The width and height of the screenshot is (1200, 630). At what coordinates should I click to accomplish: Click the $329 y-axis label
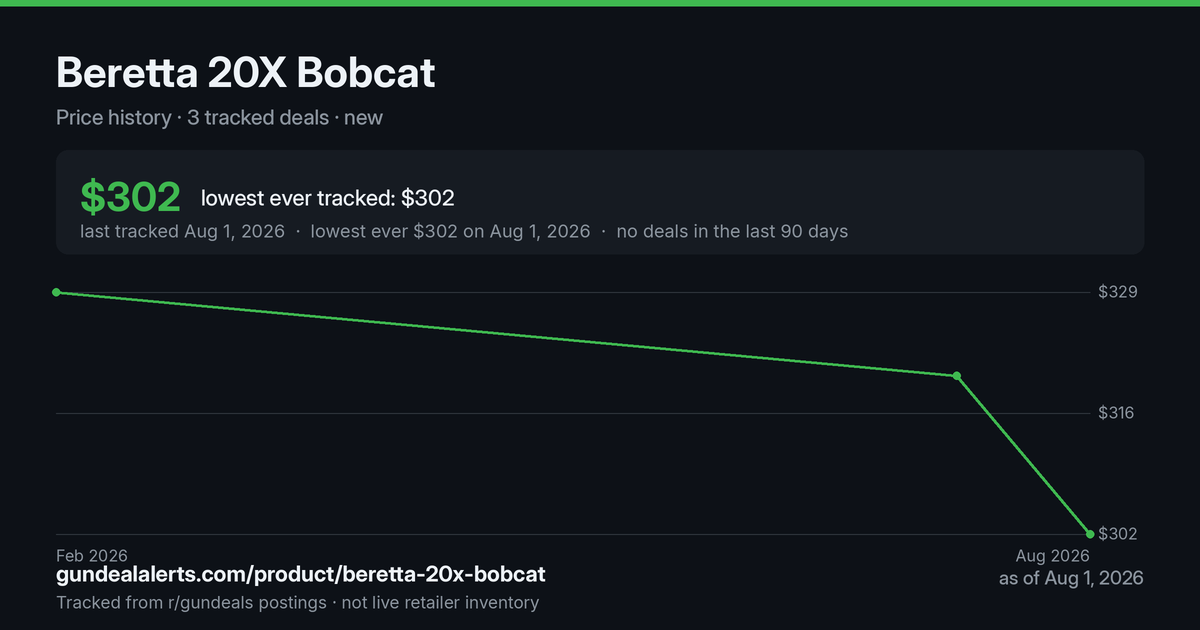(1117, 292)
